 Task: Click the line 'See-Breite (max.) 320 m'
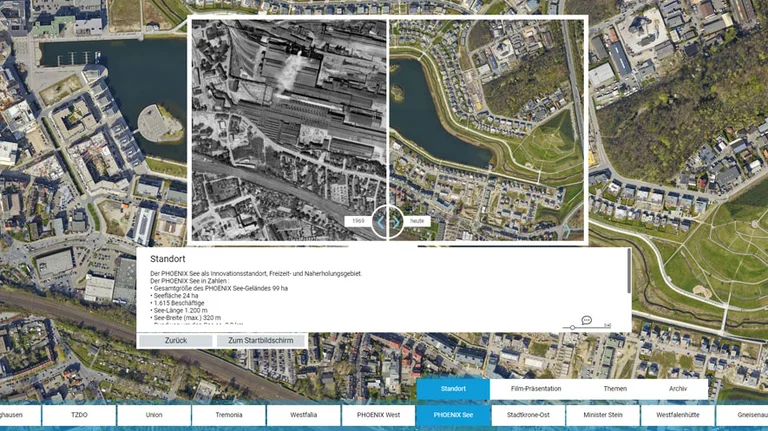[186, 318]
